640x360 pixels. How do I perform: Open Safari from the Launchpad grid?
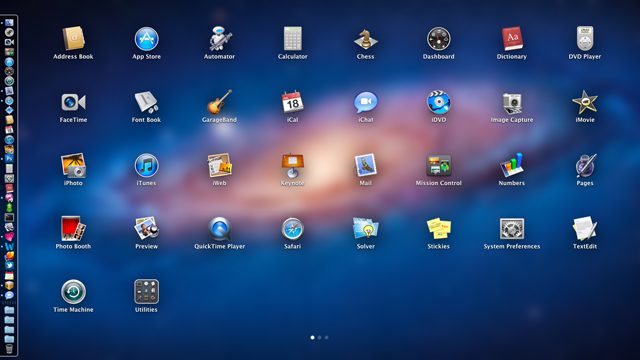click(x=293, y=229)
